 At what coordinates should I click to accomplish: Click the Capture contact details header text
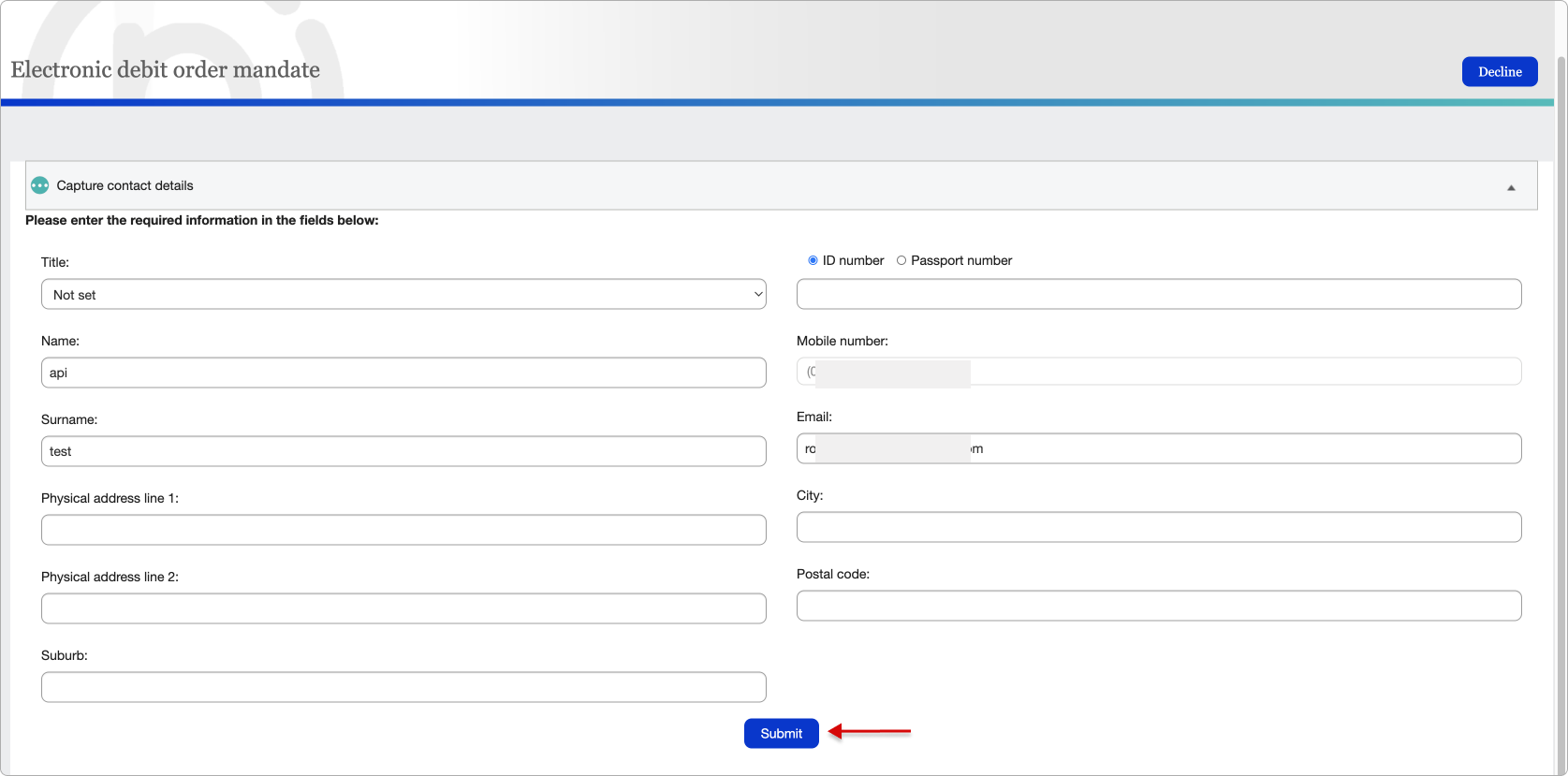click(125, 185)
